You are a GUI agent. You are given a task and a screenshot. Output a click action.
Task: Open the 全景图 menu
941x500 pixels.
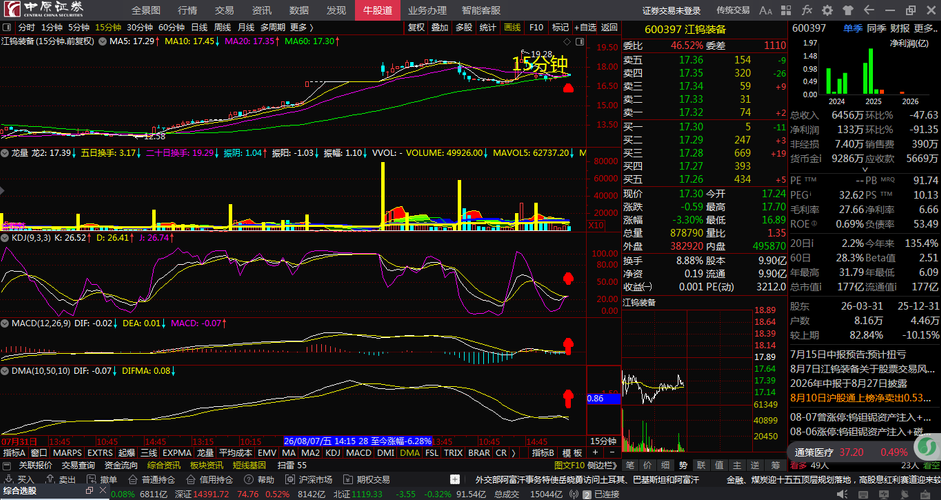[146, 10]
